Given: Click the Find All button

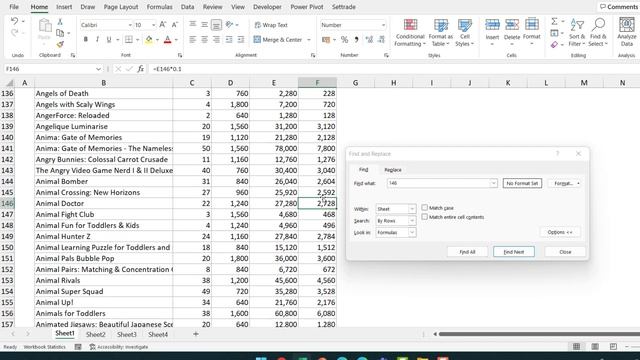Looking at the screenshot, I should [467, 252].
